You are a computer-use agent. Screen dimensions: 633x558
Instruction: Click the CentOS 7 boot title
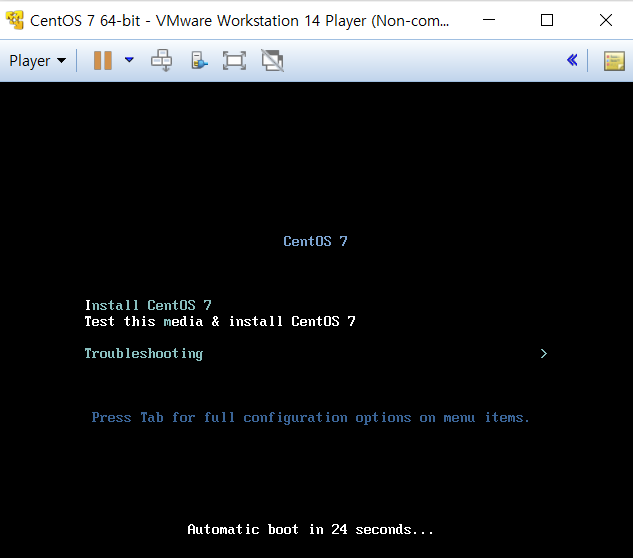point(315,241)
